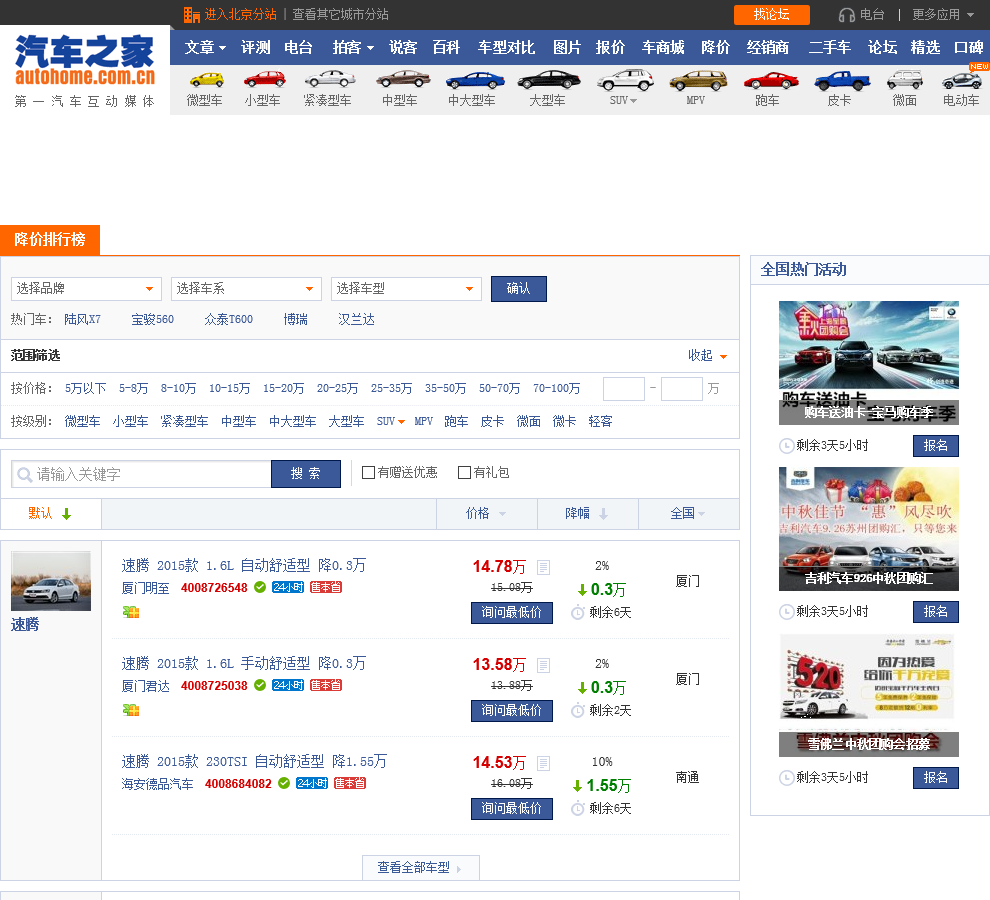Open 吉利汽车926中秋团购汇 banner
The width and height of the screenshot is (990, 900).
868,529
